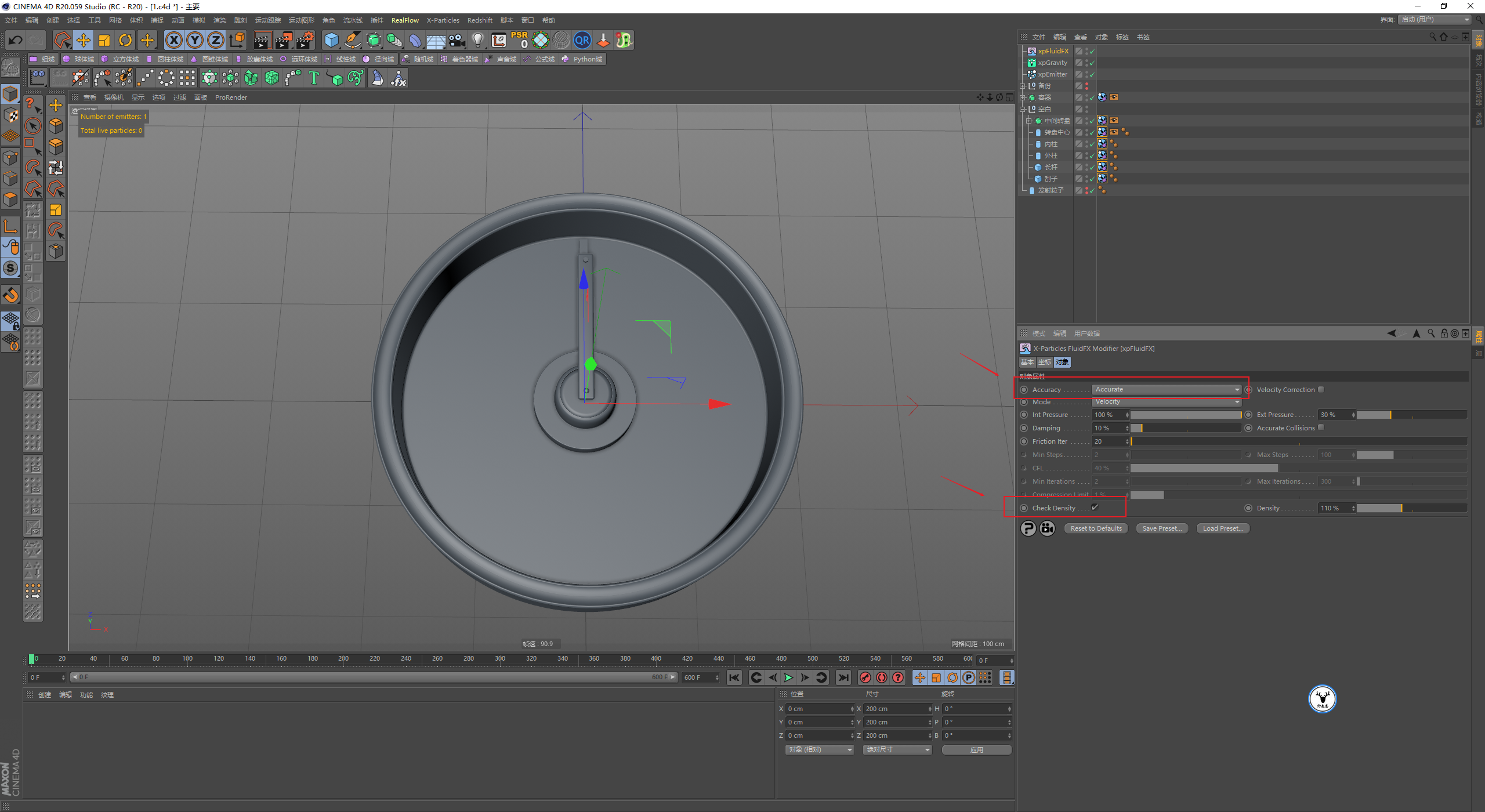
Task: Select the Rotate tool icon
Action: pos(125,40)
